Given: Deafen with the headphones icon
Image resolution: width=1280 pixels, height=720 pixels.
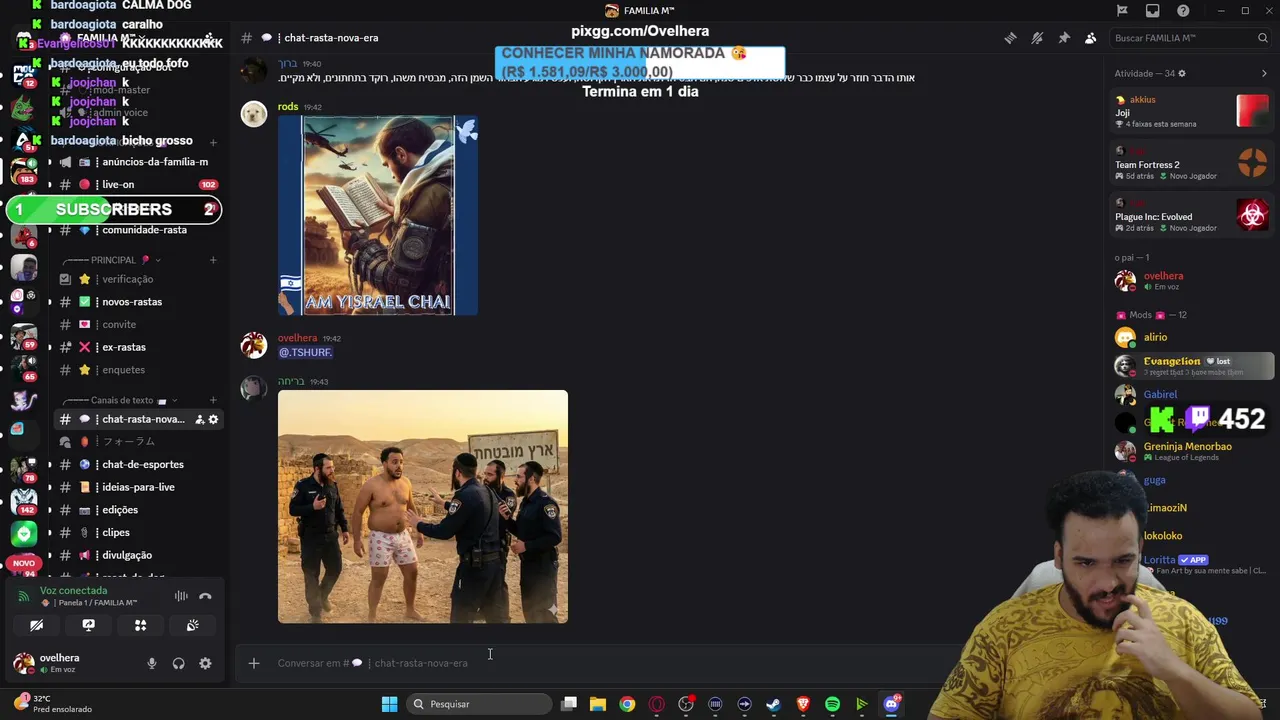Looking at the screenshot, I should click(x=178, y=663).
